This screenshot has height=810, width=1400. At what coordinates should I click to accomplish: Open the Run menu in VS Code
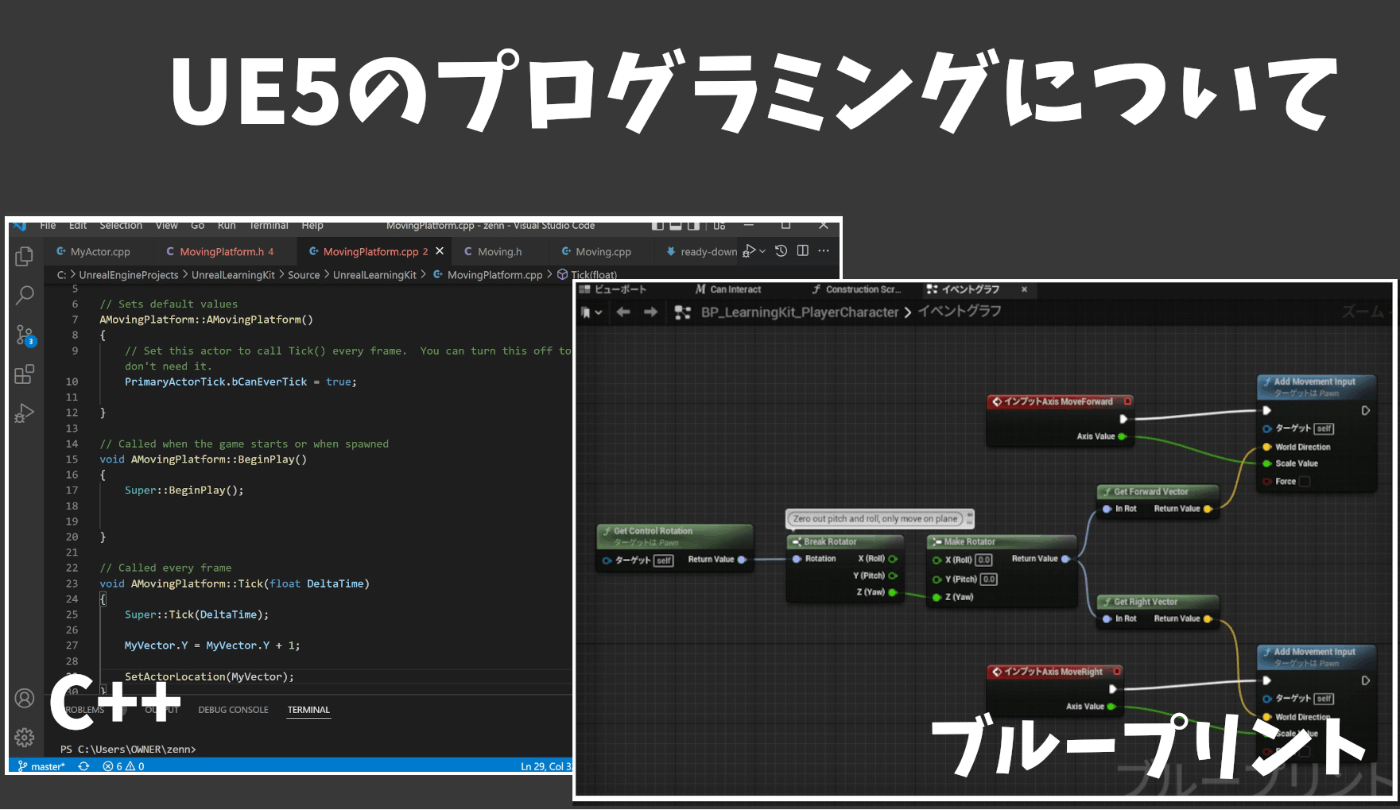(226, 226)
